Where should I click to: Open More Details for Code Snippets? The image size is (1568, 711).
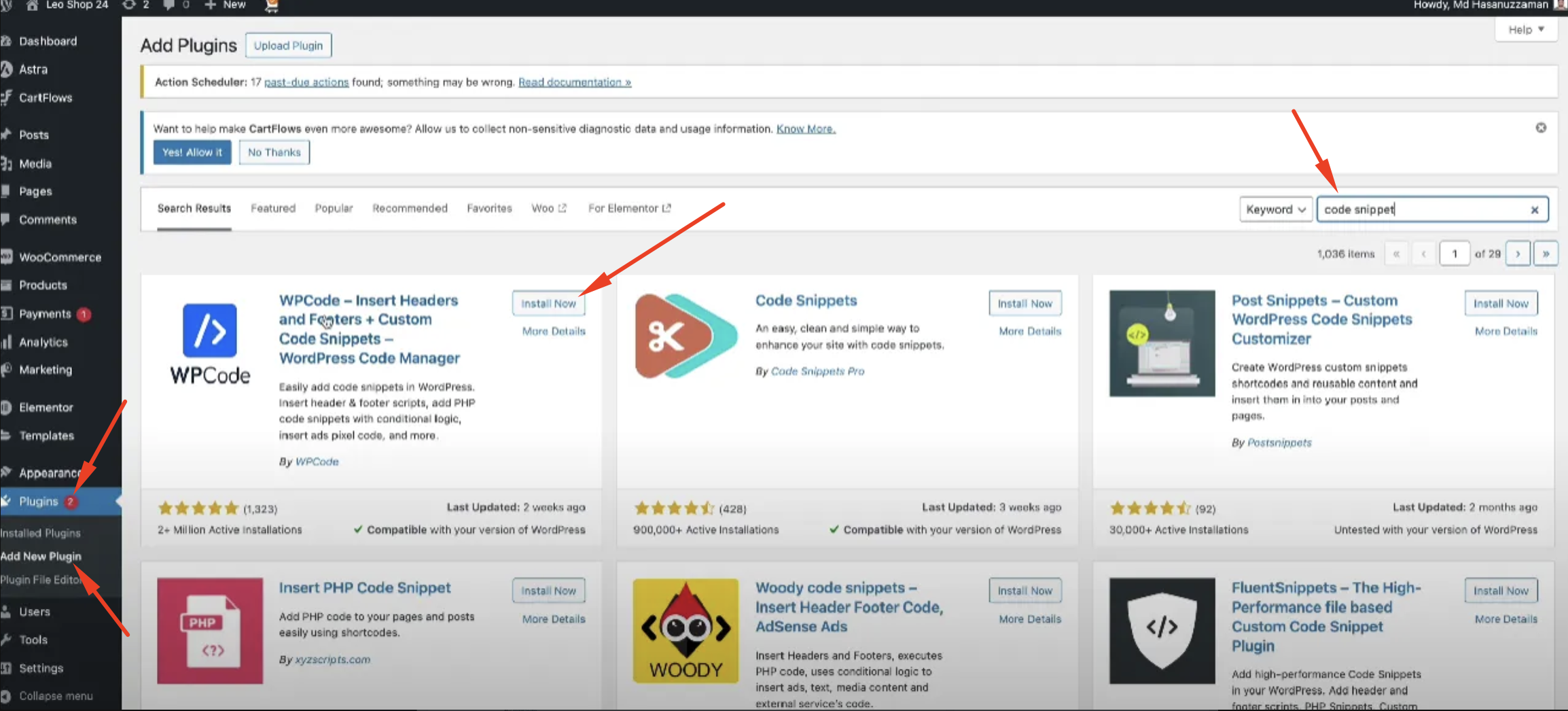[1030, 331]
